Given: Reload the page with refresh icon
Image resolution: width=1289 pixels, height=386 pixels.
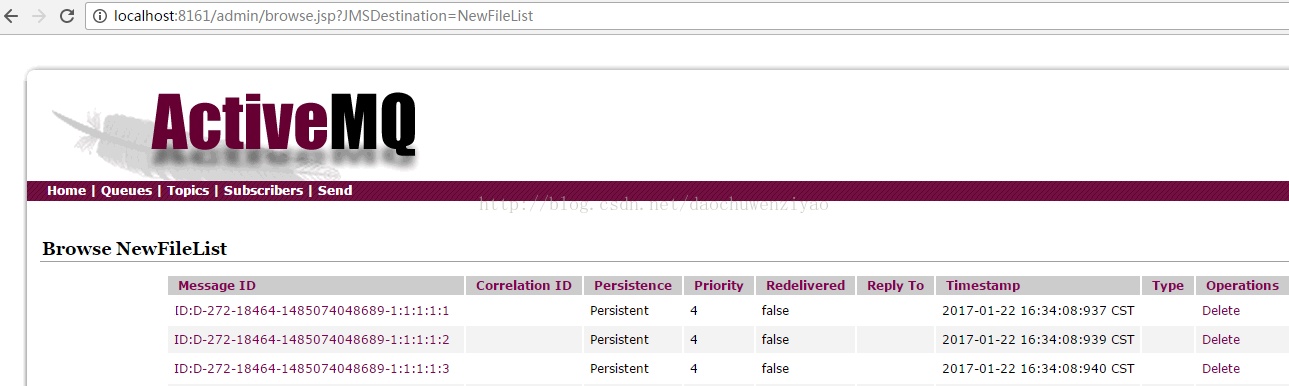Looking at the screenshot, I should click(68, 16).
